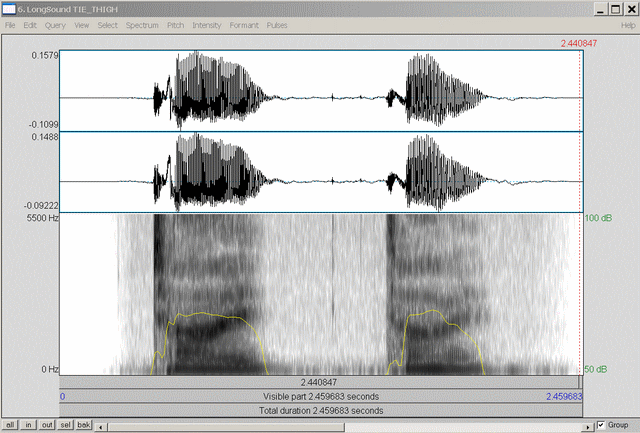The height and width of the screenshot is (433, 640).
Task: Zoom out with the 'out' button
Action: tap(46, 425)
